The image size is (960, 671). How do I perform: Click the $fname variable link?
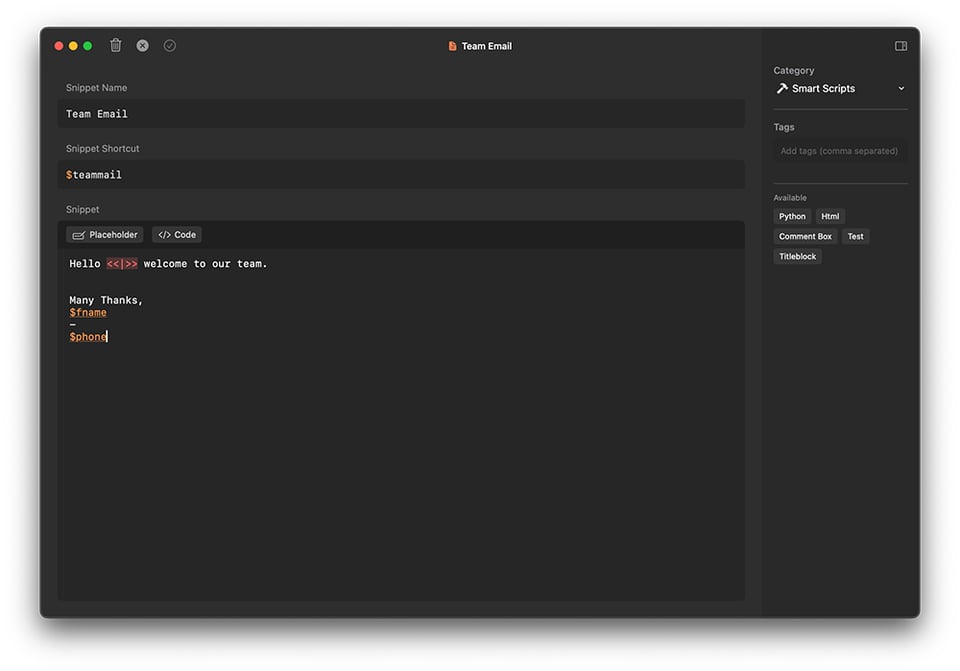pyautogui.click(x=87, y=312)
